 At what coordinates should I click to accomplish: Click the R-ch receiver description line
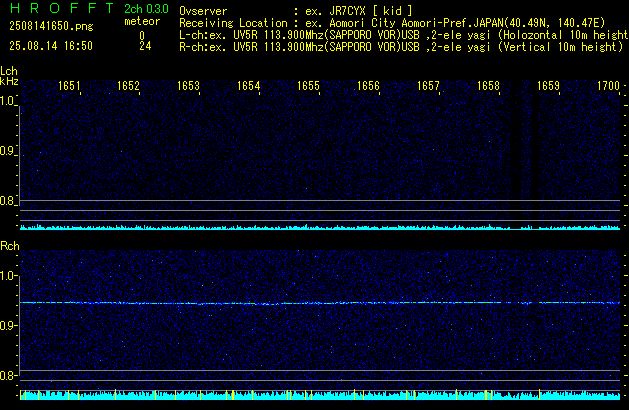[x=401, y=47]
